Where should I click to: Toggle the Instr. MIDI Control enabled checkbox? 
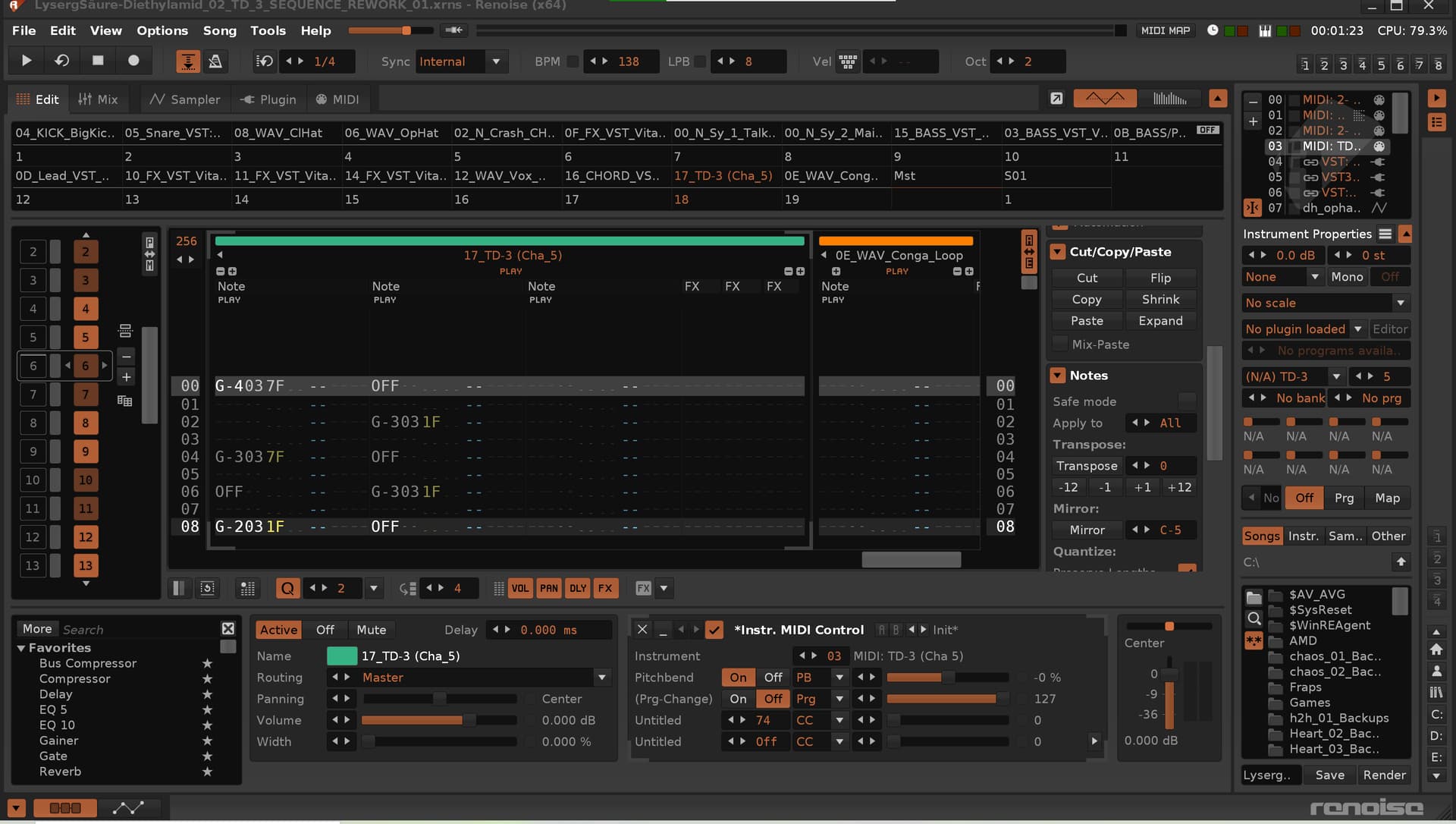(714, 630)
